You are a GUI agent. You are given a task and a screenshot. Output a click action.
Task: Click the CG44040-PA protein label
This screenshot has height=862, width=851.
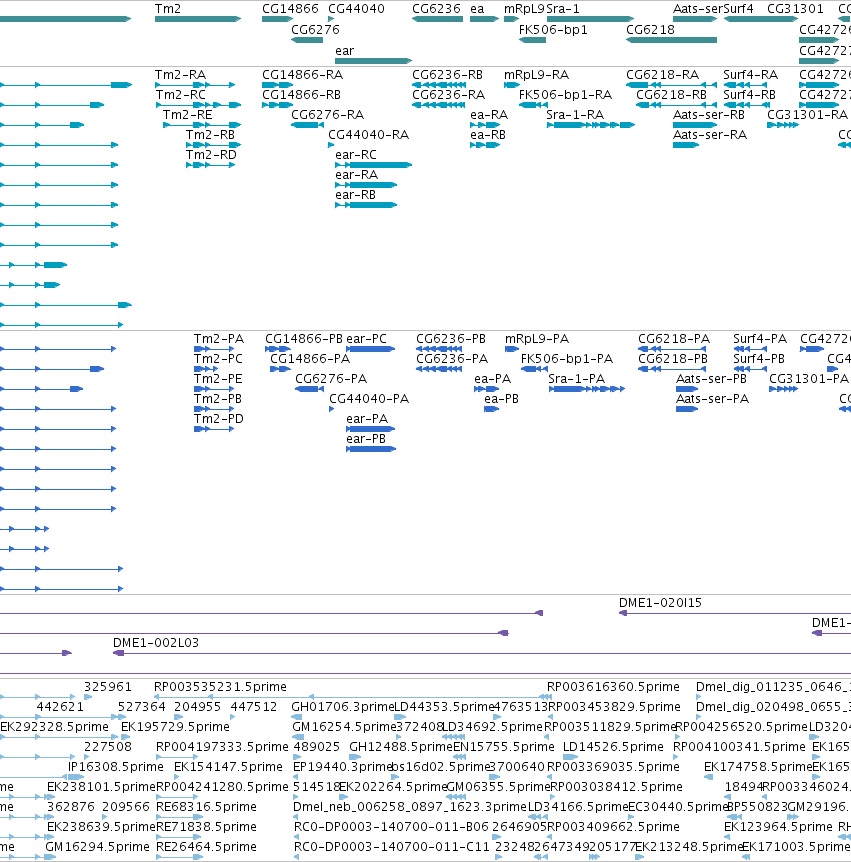tap(369, 399)
